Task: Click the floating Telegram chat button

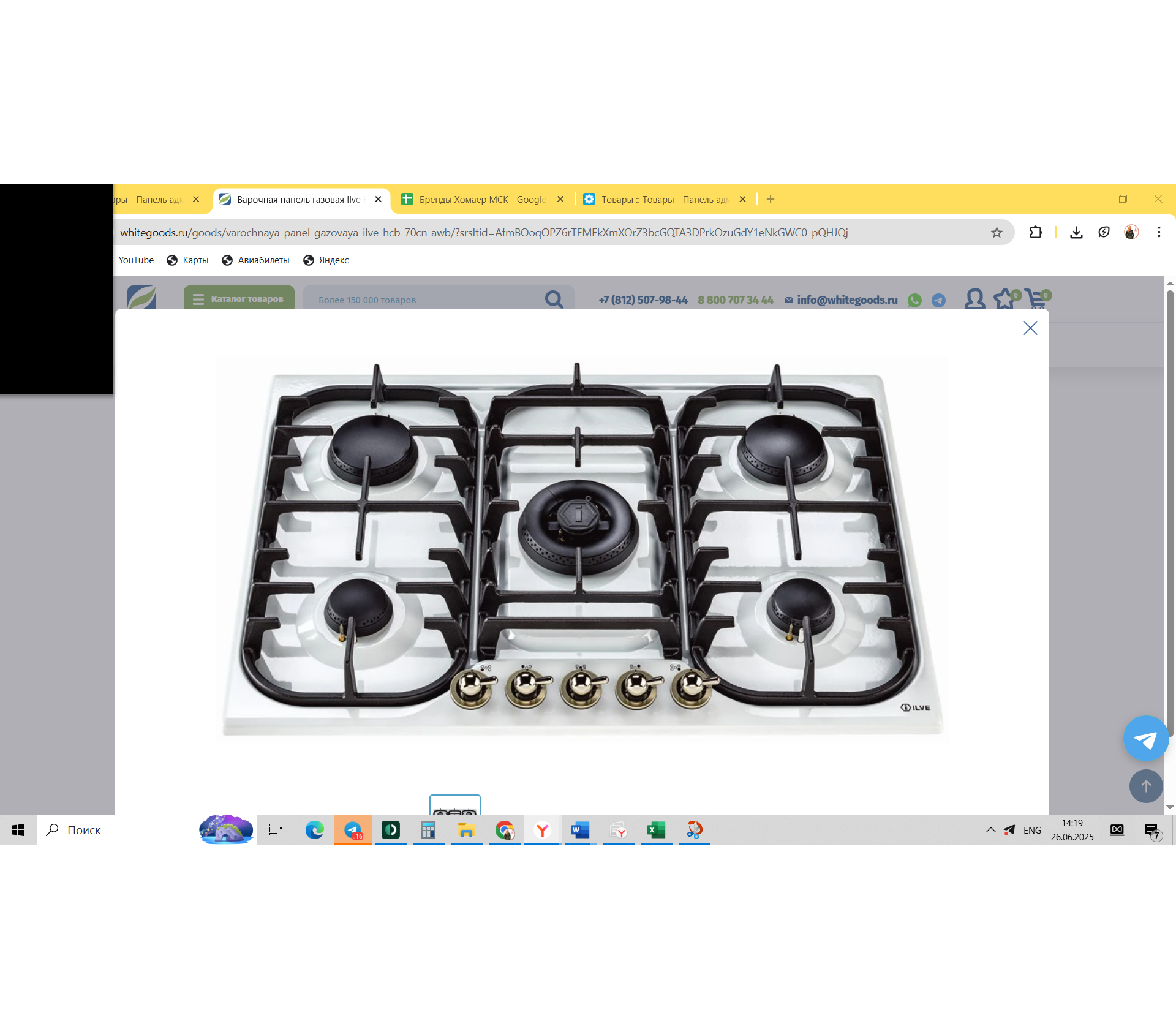Action: coord(1145,739)
